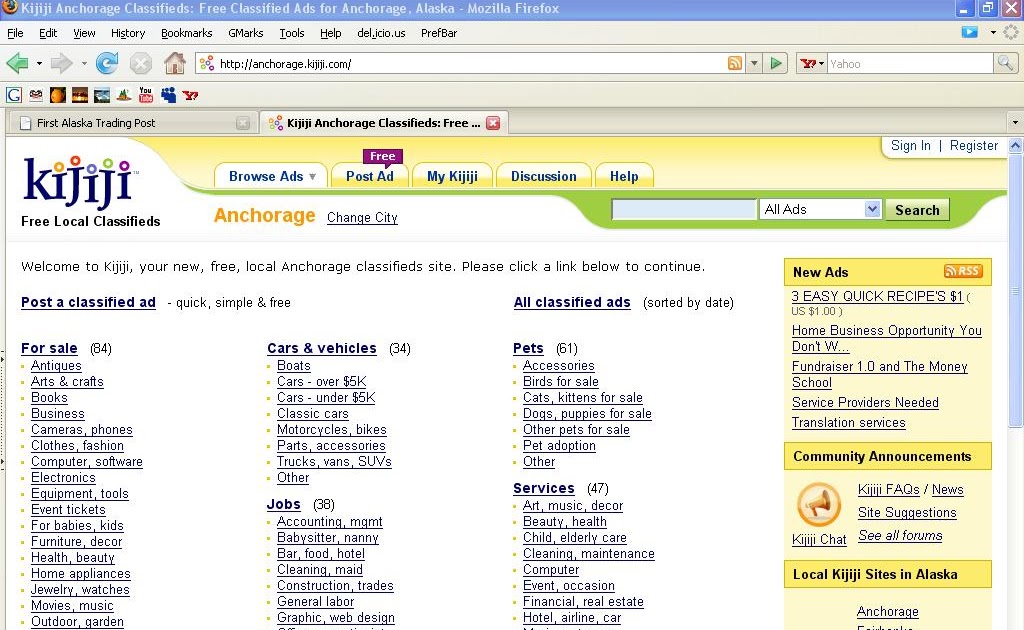Open the sunset picture bookmark icon
The width and height of the screenshot is (1024, 630).
pyautogui.click(x=80, y=95)
